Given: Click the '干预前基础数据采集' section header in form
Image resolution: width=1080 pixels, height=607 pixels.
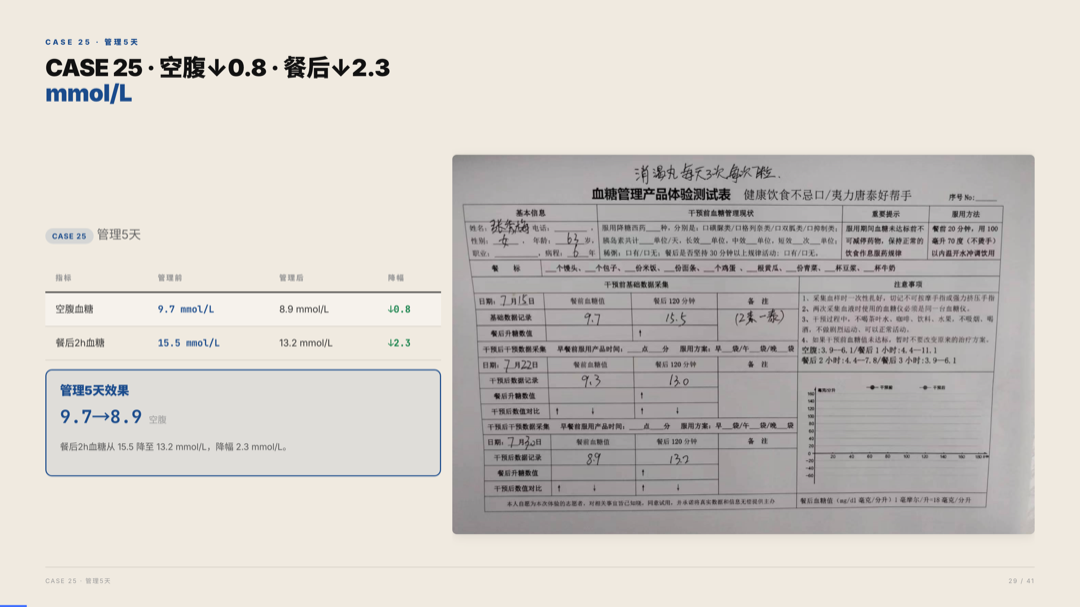Looking at the screenshot, I should coord(636,284).
